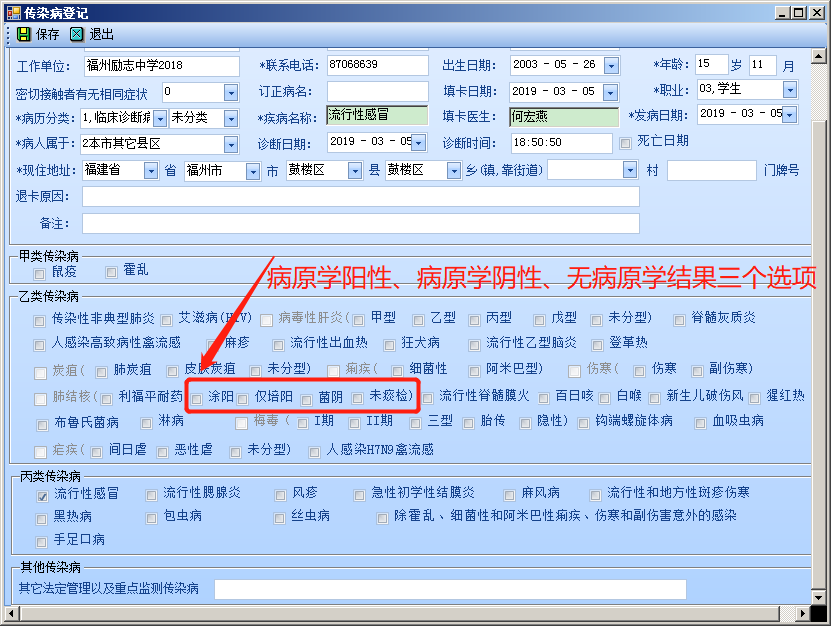The width and height of the screenshot is (834, 626).
Task: Click vertical scrollbar down arrow
Action: point(819,597)
